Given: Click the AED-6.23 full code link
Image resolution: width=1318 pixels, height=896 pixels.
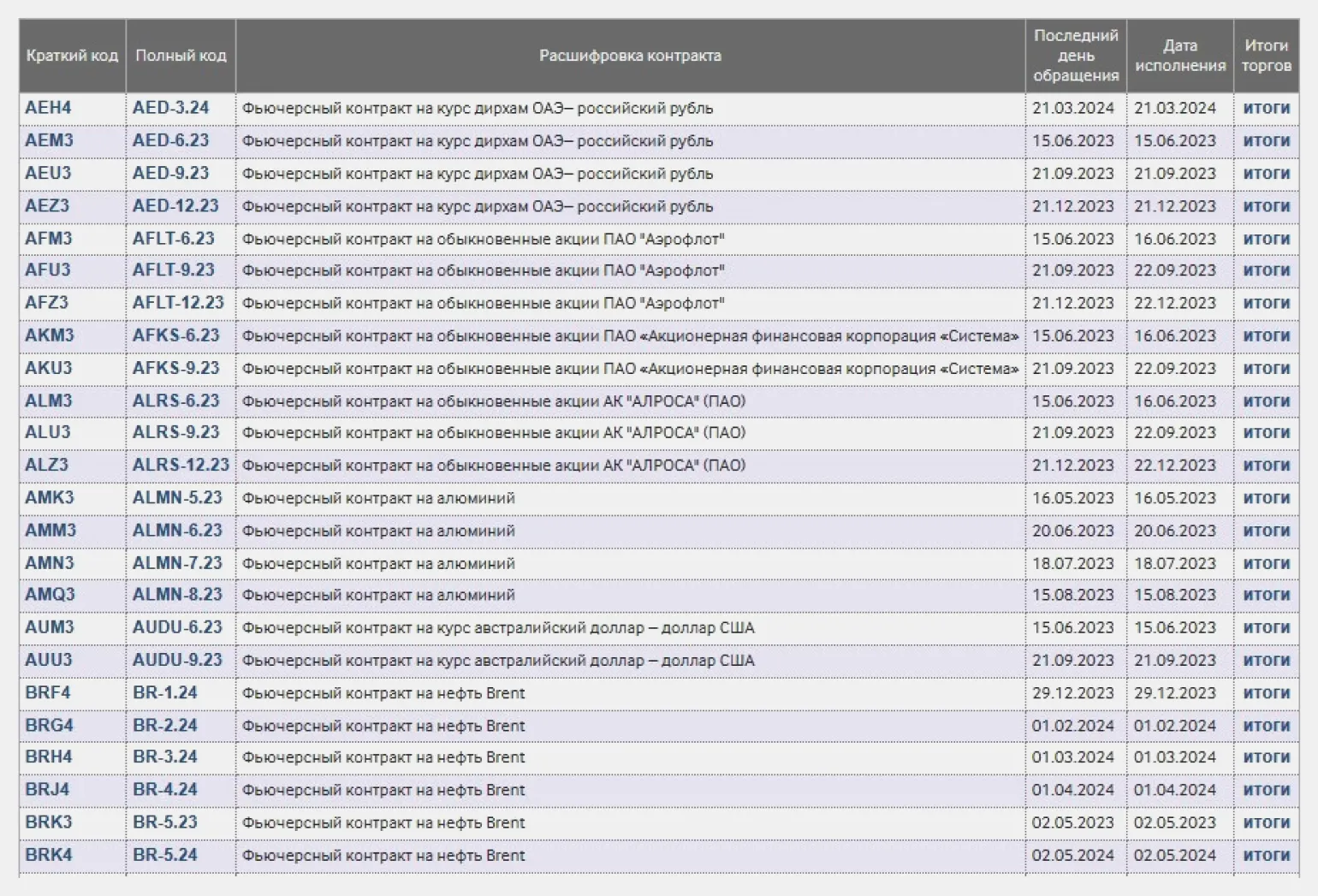Looking at the screenshot, I should pos(170,140).
